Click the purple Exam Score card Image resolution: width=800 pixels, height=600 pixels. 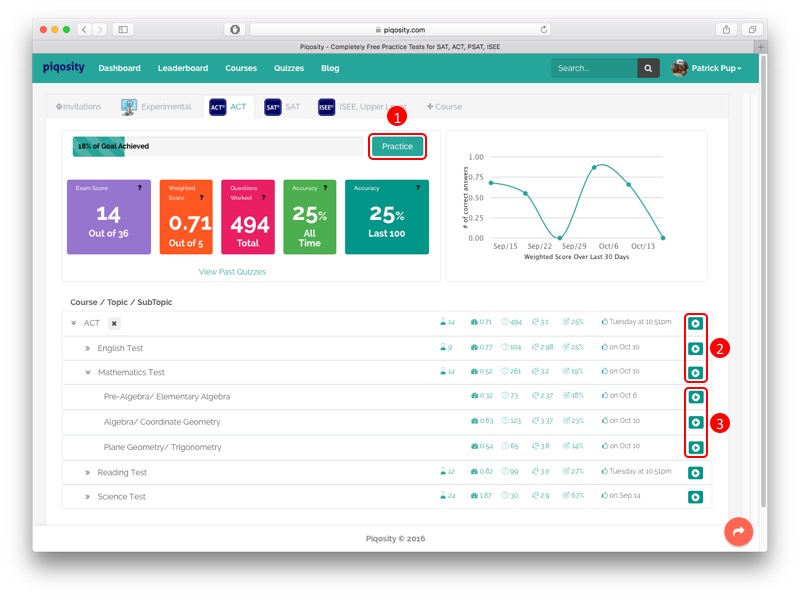[x=109, y=217]
